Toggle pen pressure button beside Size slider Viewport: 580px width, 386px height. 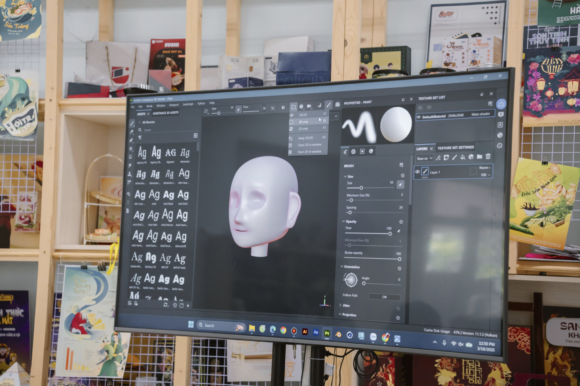click(400, 184)
